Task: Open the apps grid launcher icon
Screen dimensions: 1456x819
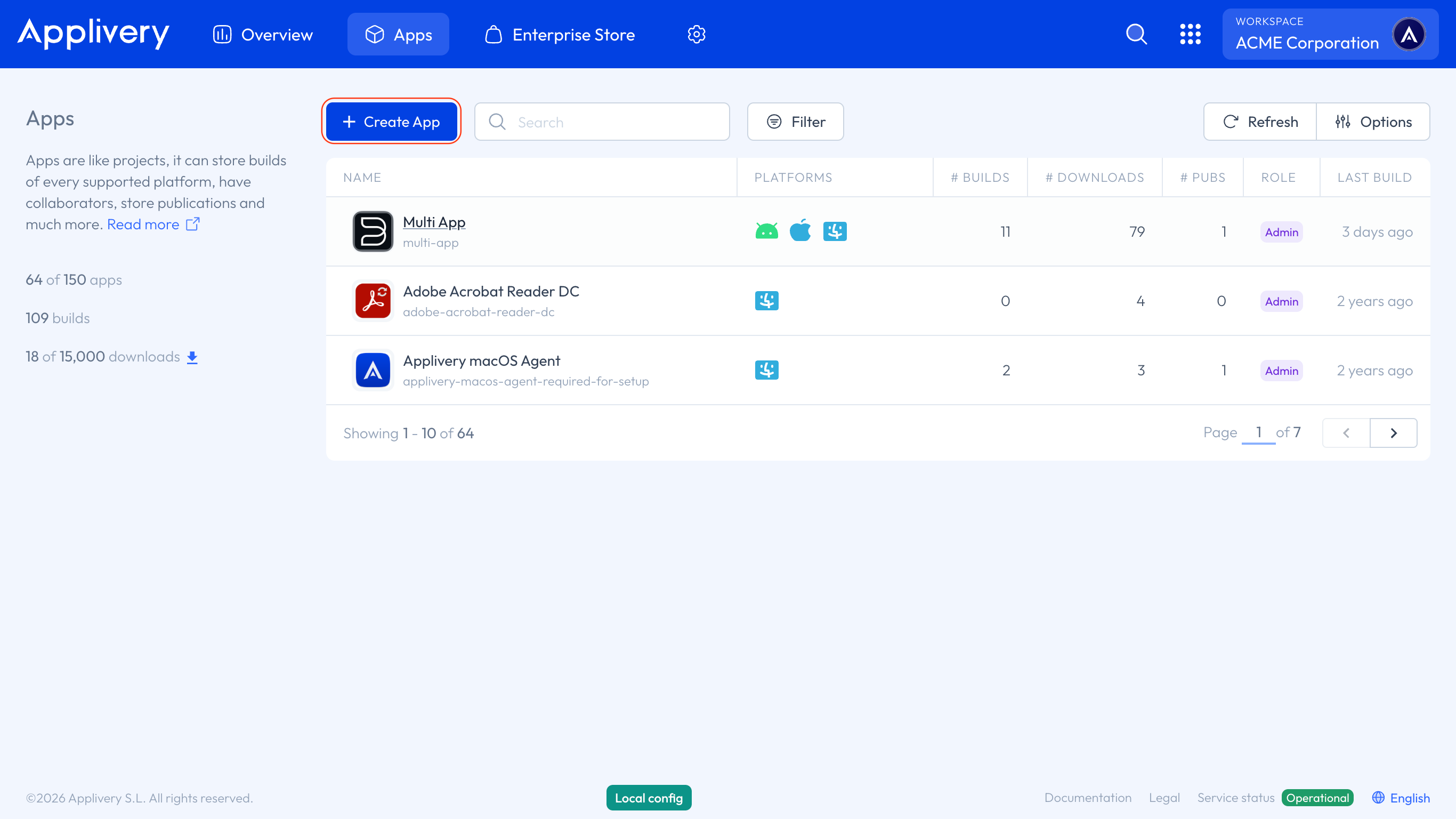Action: [x=1191, y=34]
